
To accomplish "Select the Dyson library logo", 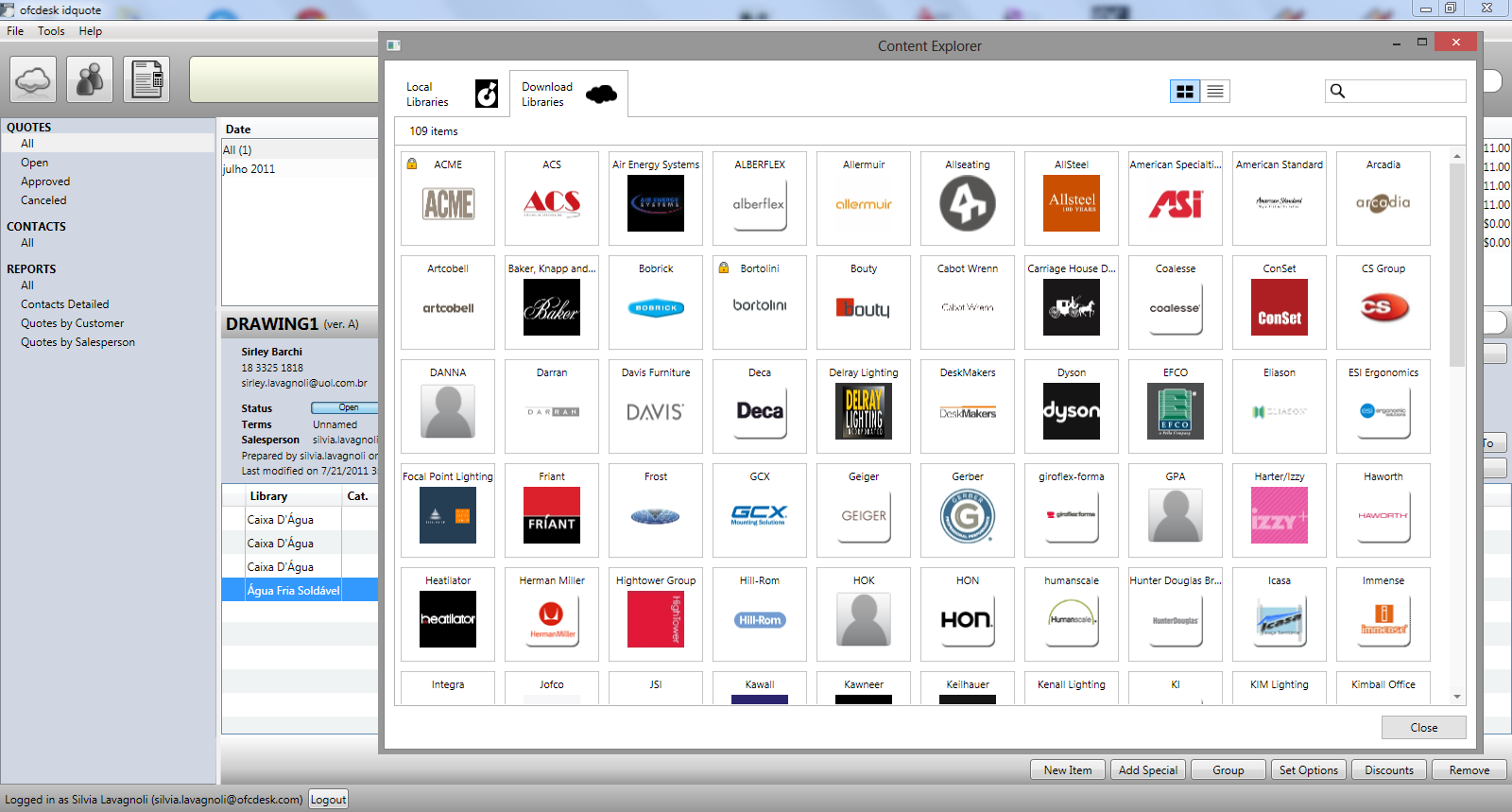I will pos(1072,411).
